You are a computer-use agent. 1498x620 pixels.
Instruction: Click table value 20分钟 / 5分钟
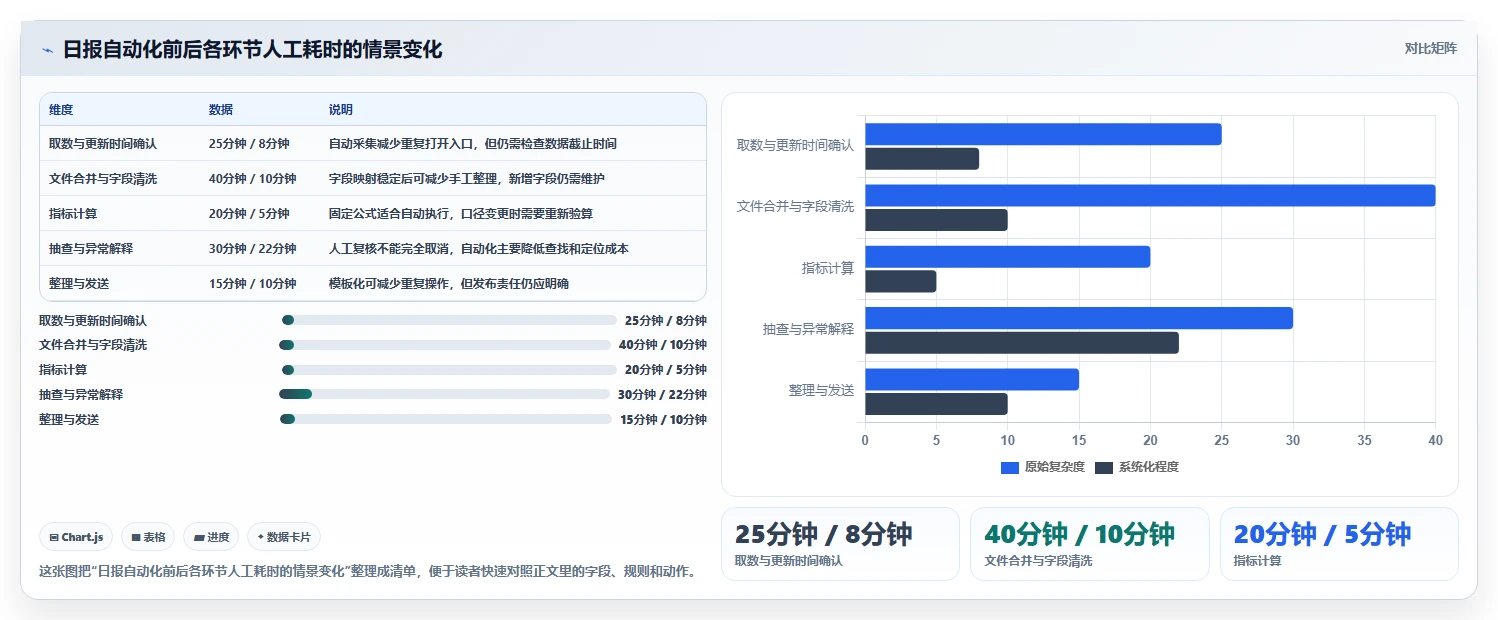coord(249,214)
